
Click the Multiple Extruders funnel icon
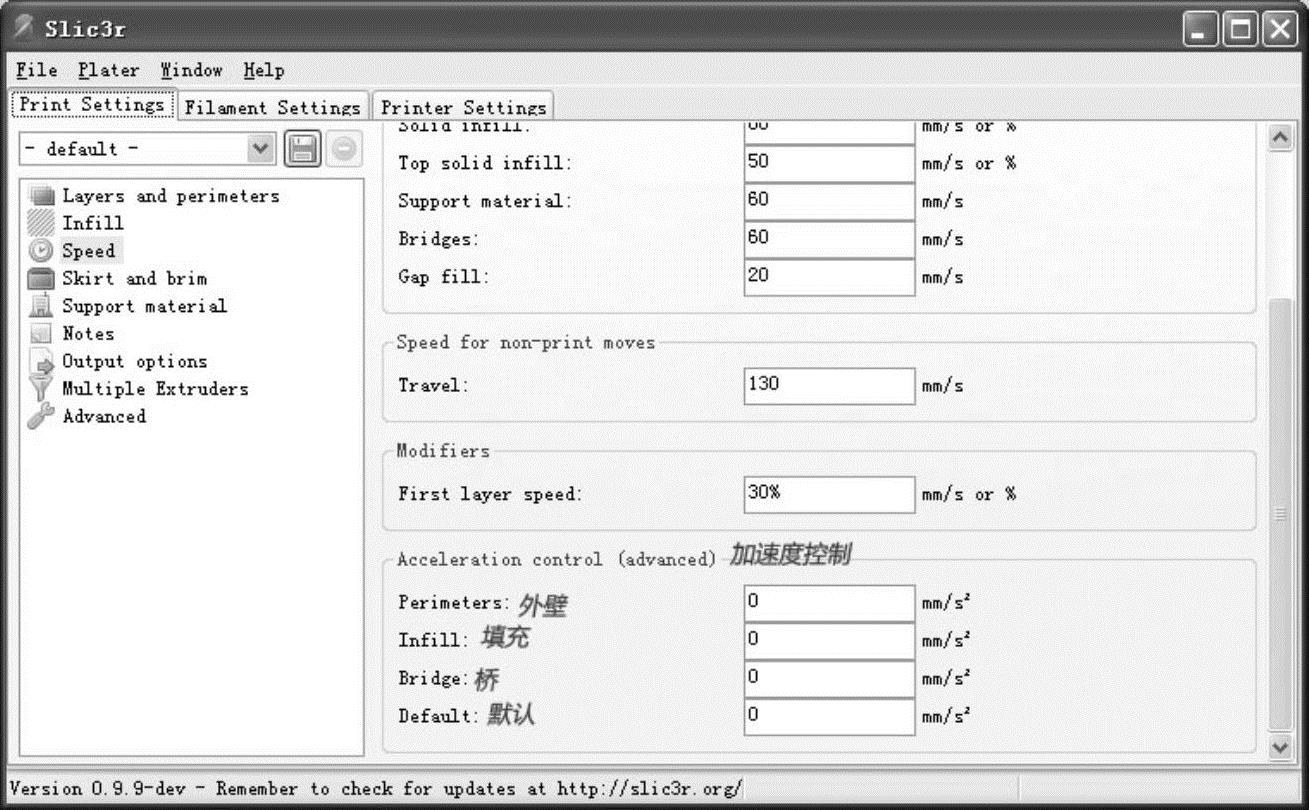click(x=41, y=389)
